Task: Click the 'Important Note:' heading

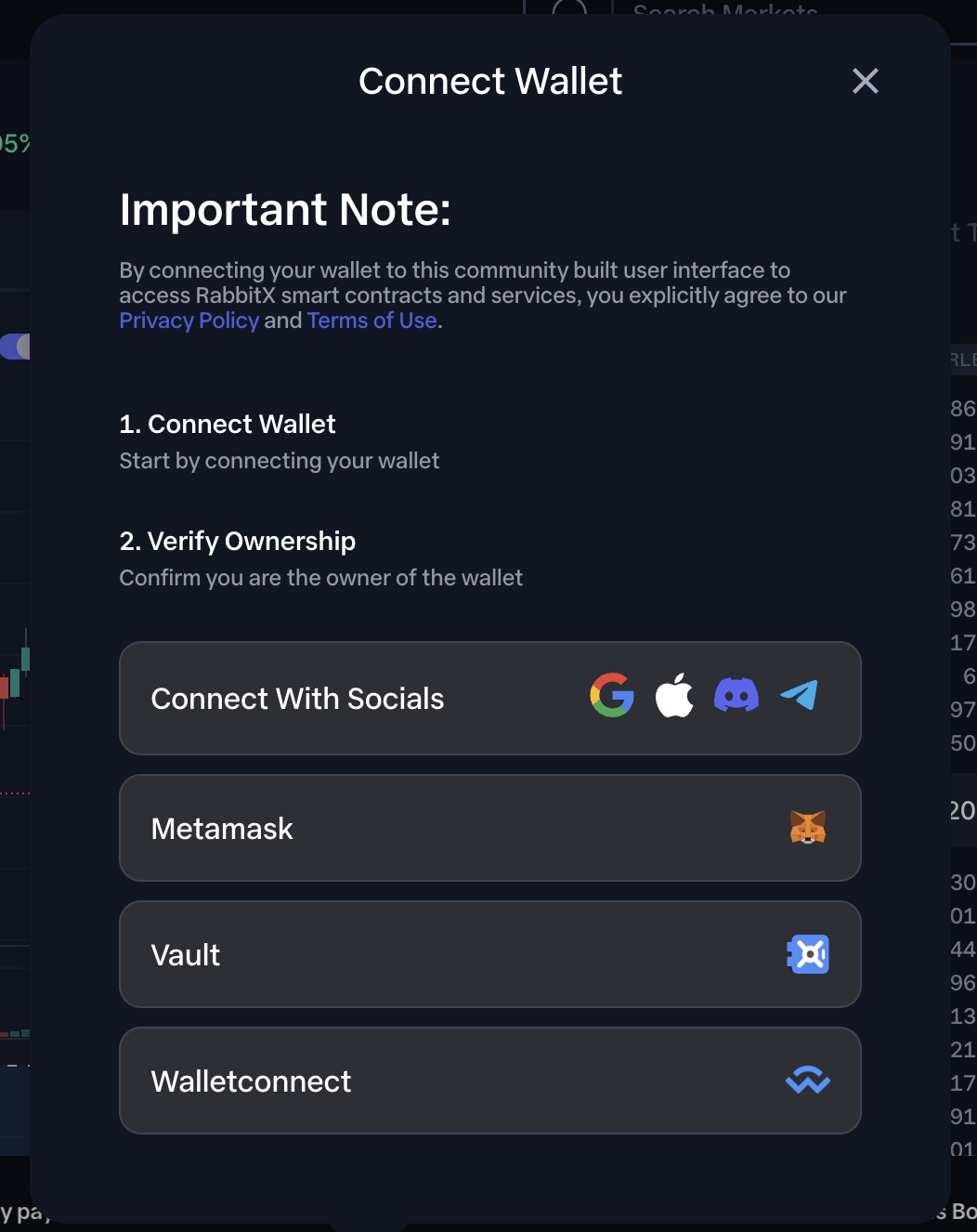Action: tap(285, 210)
